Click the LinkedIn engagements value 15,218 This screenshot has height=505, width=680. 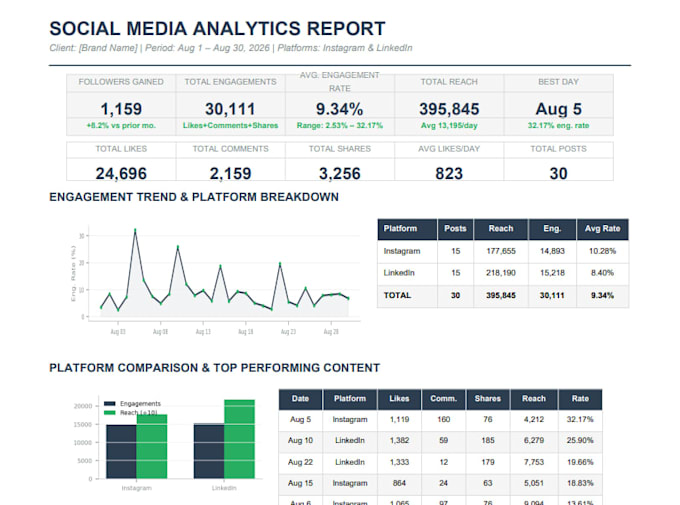552,273
